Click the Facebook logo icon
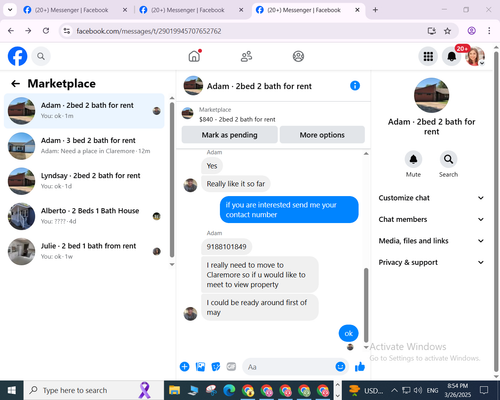The height and width of the screenshot is (400, 500). (17, 56)
